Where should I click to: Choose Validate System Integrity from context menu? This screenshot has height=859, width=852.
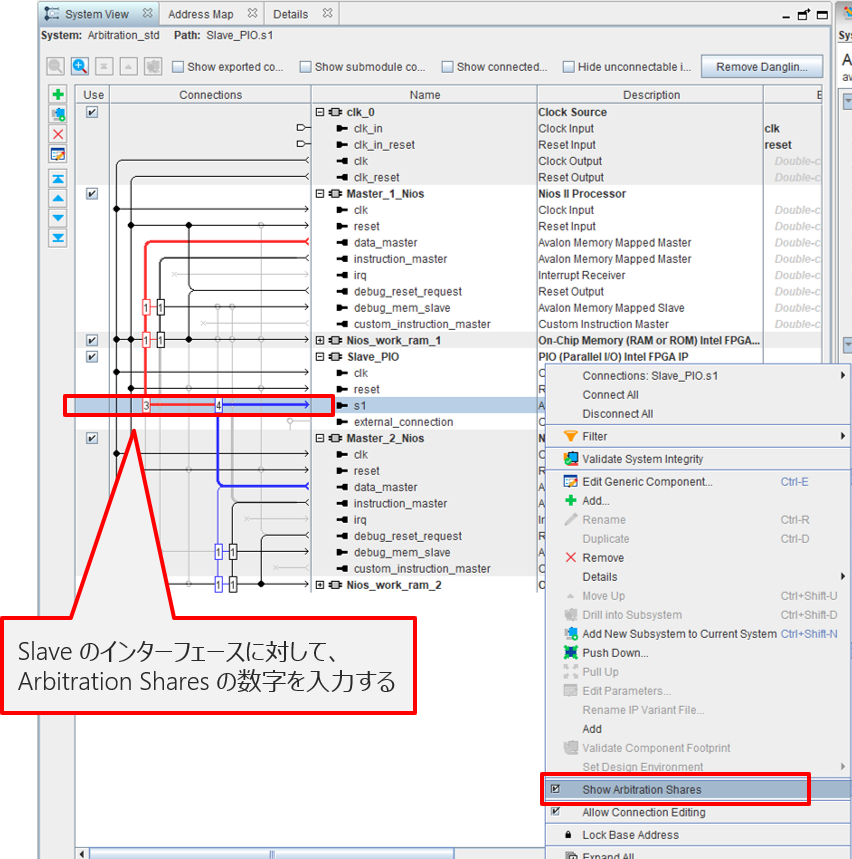click(642, 459)
